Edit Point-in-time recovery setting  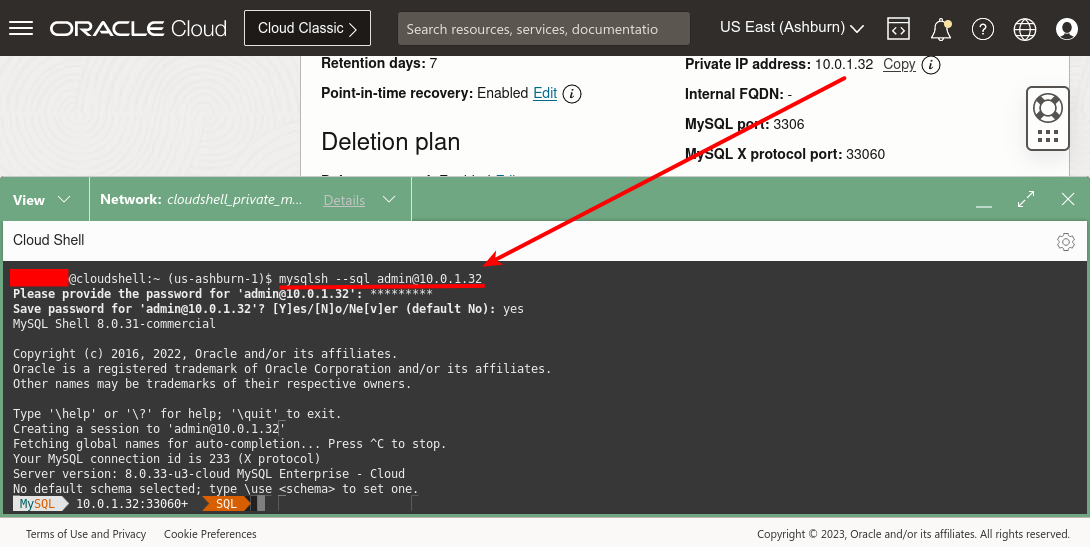[x=545, y=93]
